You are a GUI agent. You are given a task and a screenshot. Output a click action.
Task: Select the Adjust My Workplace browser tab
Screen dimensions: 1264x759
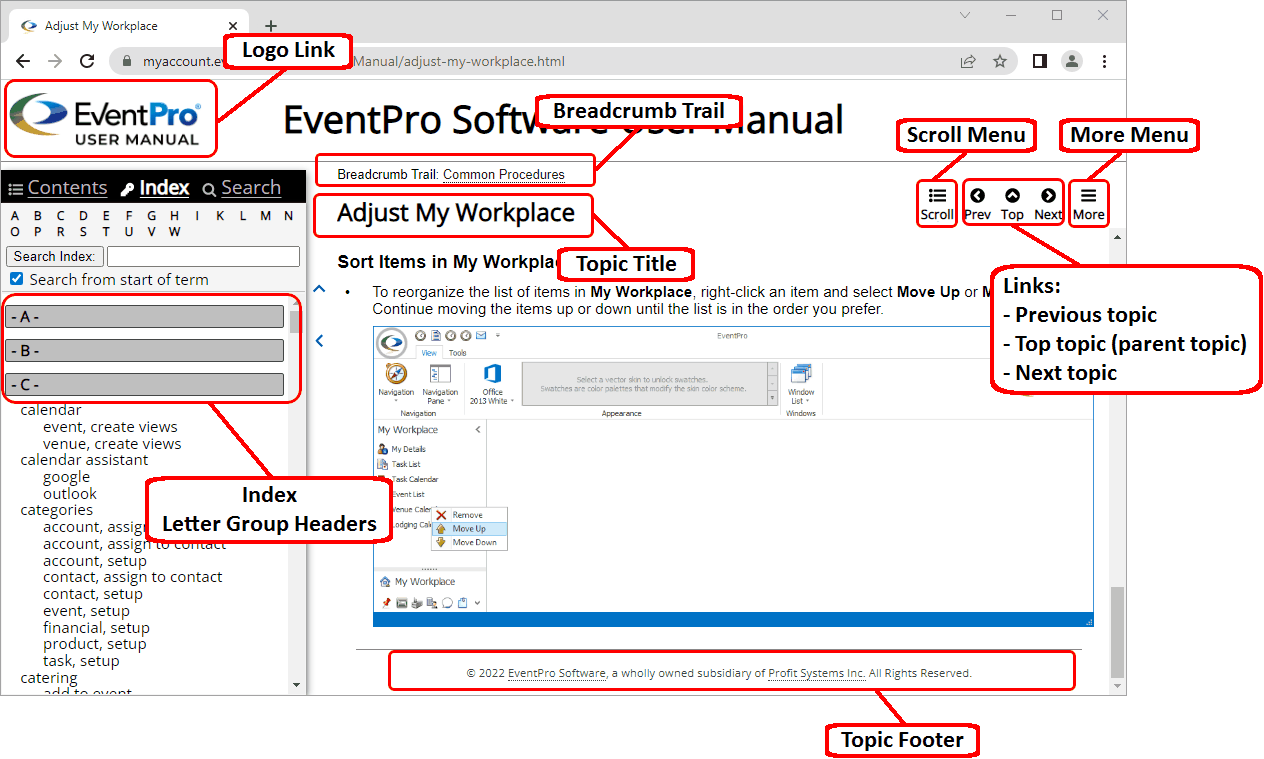[128, 26]
